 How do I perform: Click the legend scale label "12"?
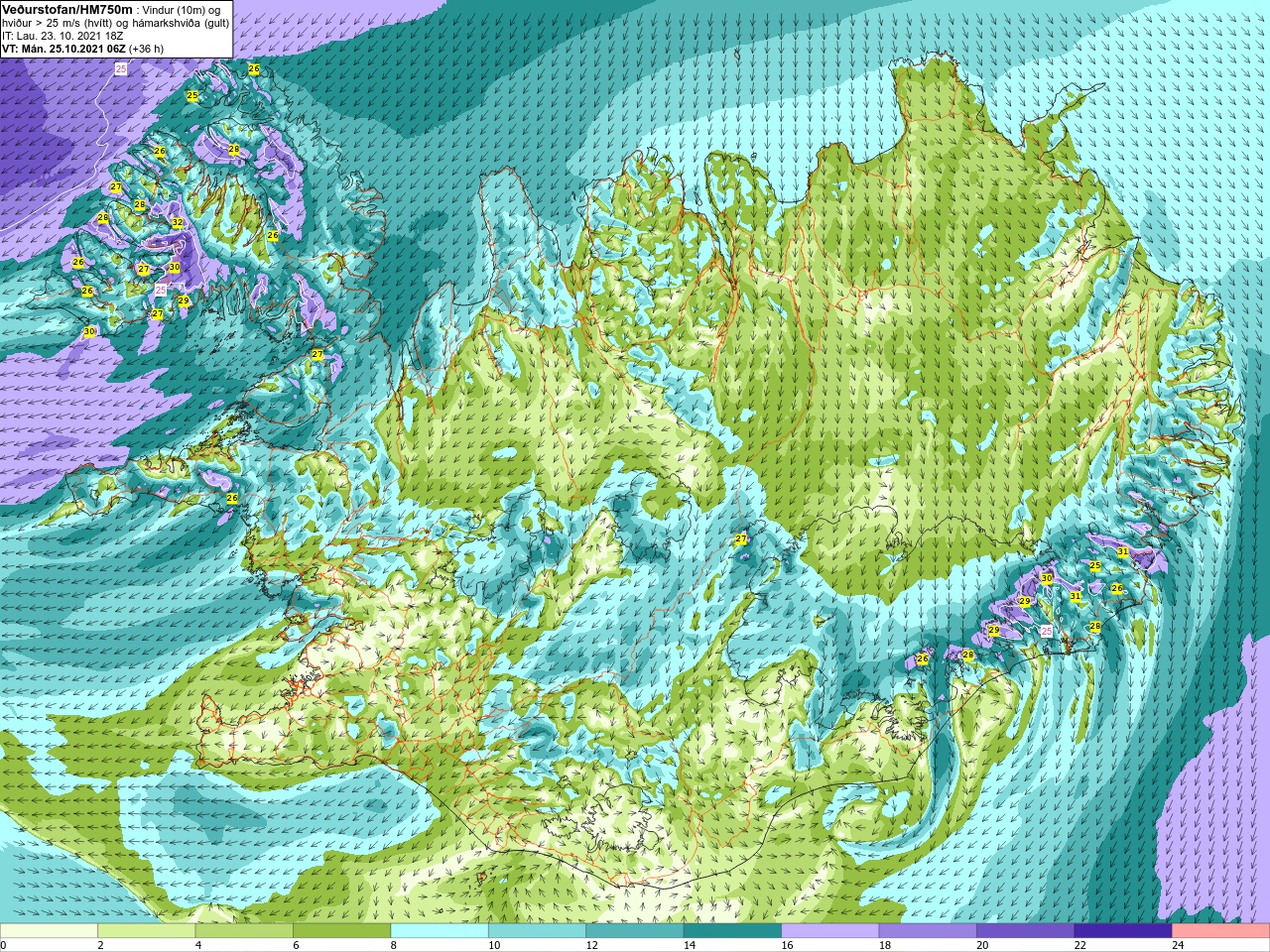pos(591,945)
